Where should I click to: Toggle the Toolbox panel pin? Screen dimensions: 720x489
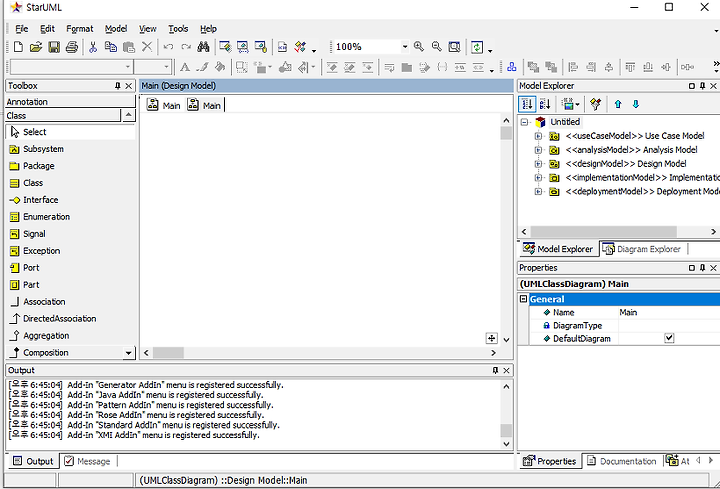point(118,86)
